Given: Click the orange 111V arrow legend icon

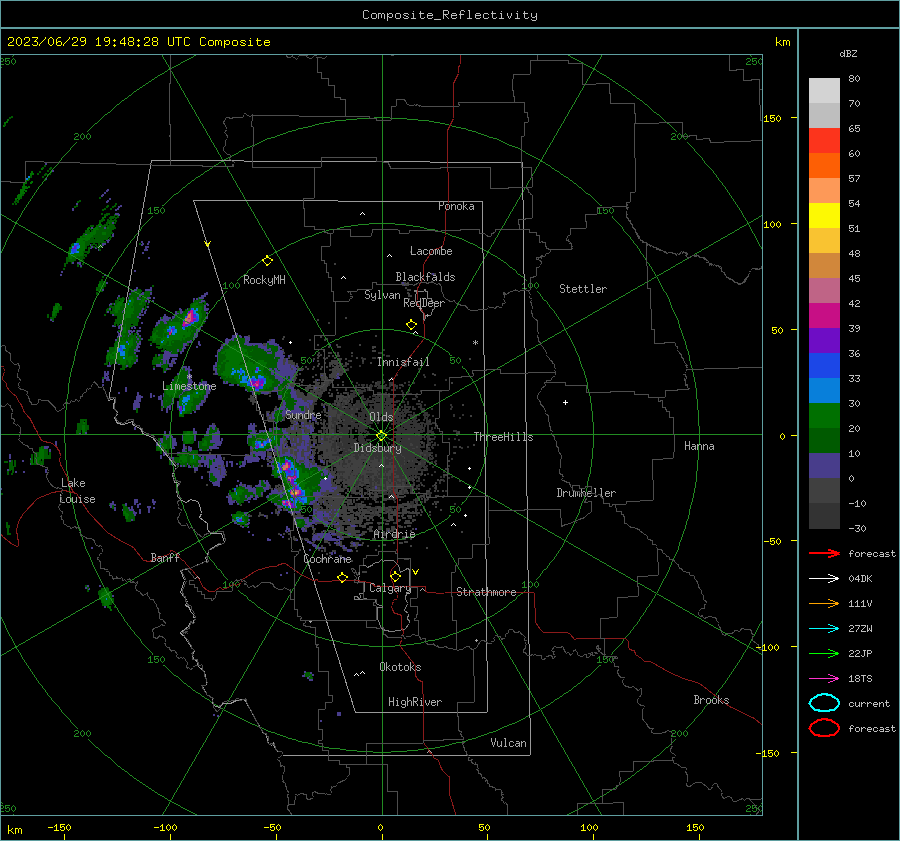Looking at the screenshot, I should pyautogui.click(x=824, y=603).
